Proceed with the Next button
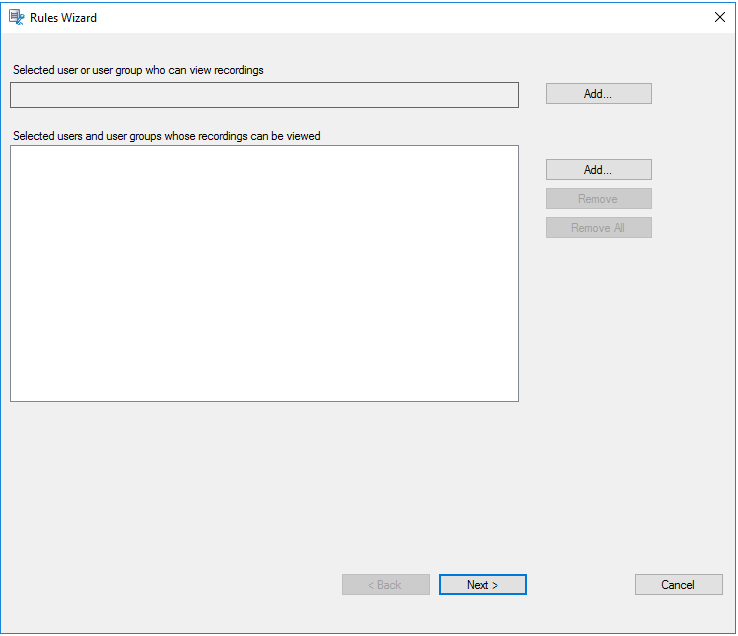 point(482,585)
